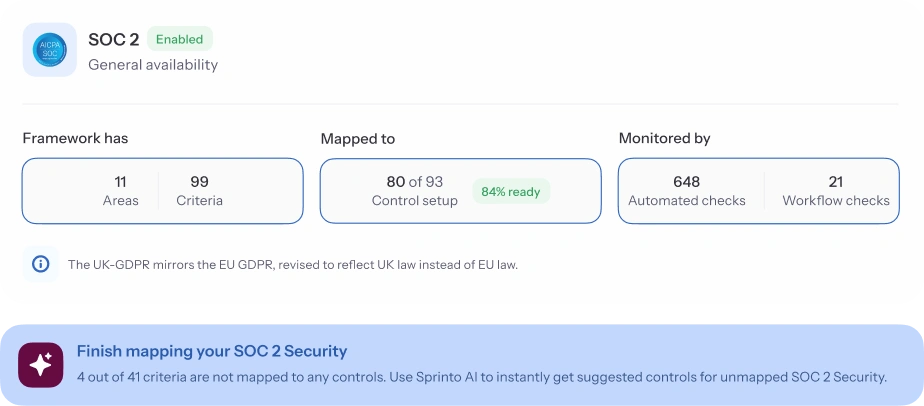The width and height of the screenshot is (924, 406).
Task: Click the Monitored by section label
Action: (664, 138)
